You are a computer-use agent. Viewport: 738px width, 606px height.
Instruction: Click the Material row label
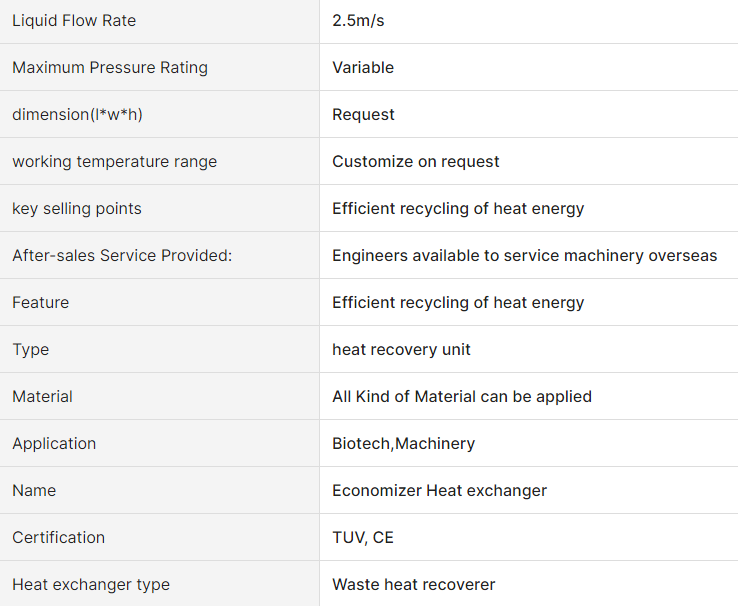click(x=42, y=397)
